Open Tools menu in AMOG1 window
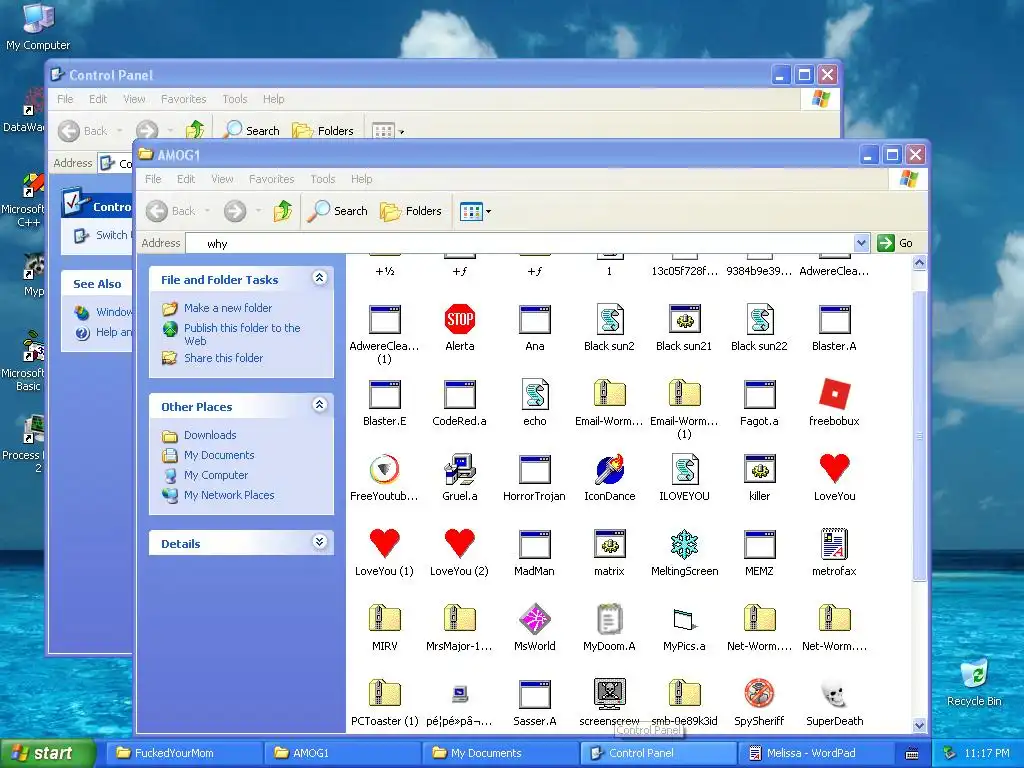Image resolution: width=1024 pixels, height=768 pixels. point(323,179)
